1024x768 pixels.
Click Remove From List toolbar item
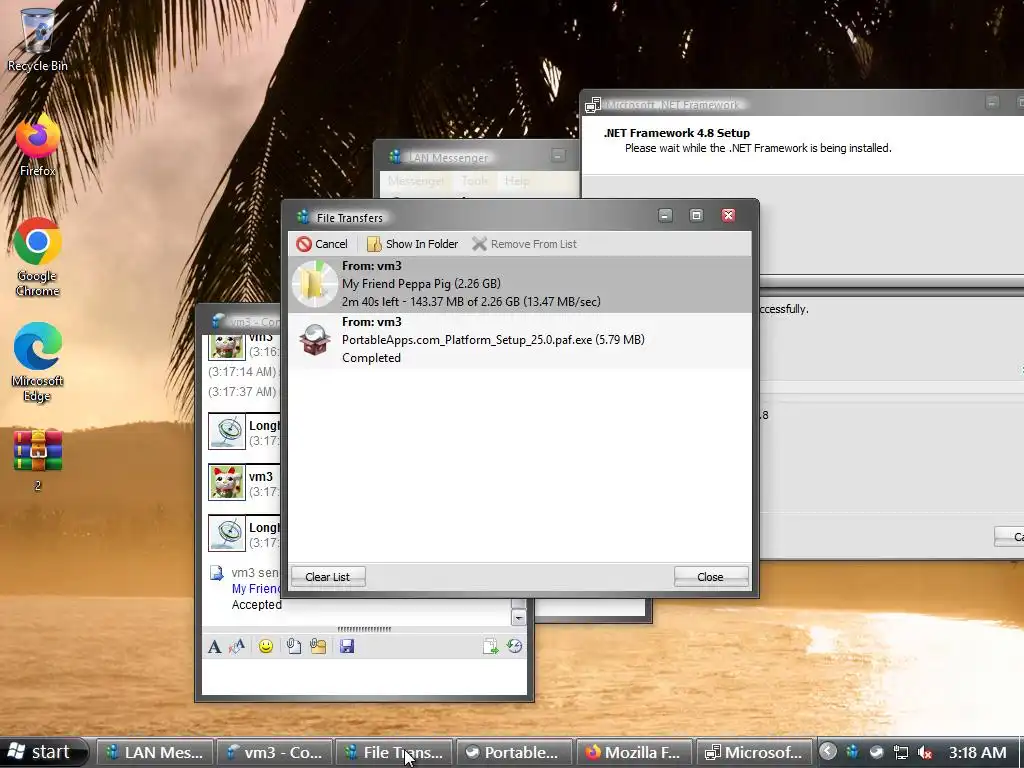click(524, 244)
